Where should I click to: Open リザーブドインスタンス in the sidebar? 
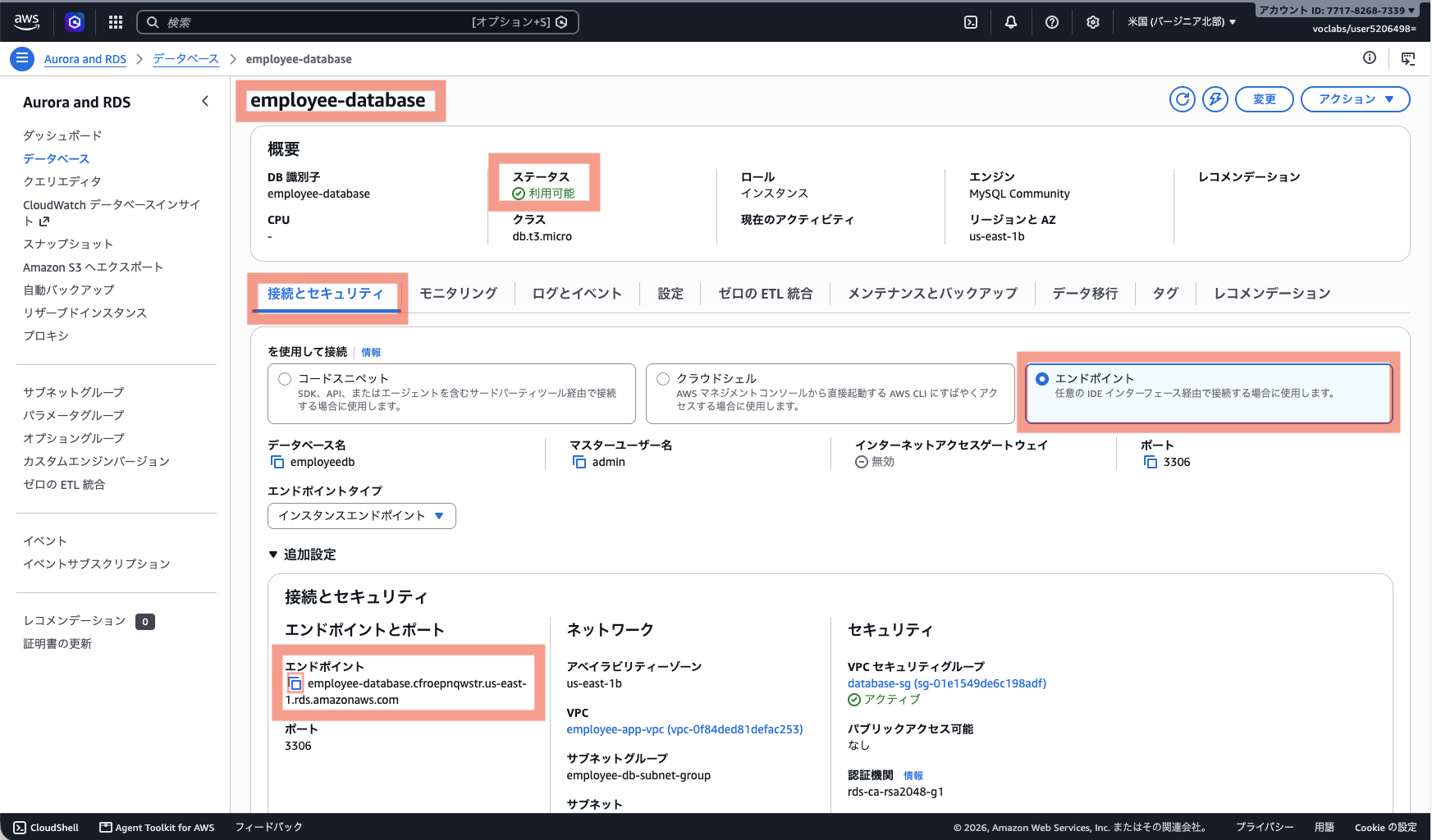(x=85, y=313)
